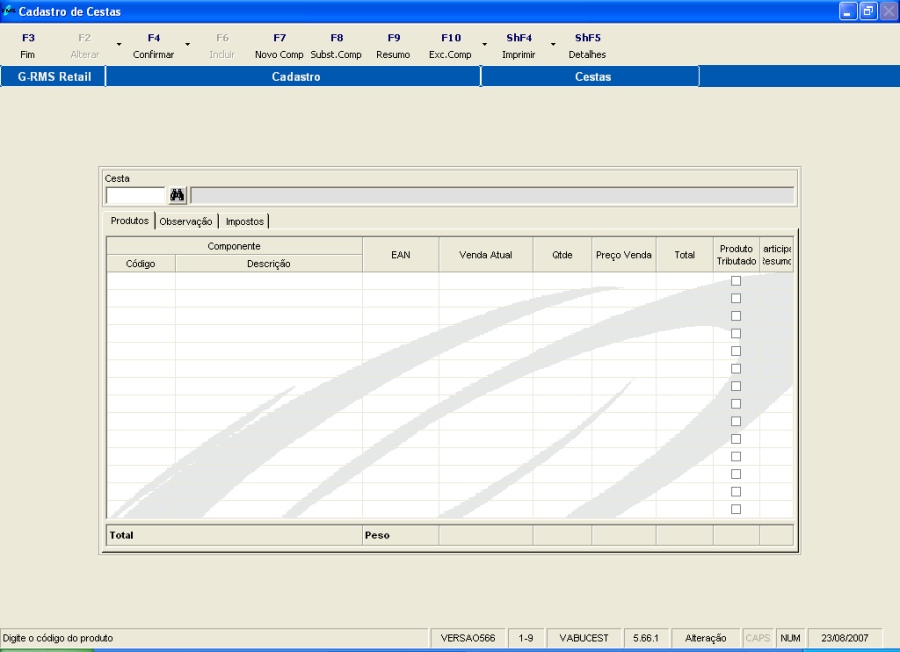Viewport: 900px width, 652px height.
Task: Click the Descrição column header
Action: 269,263
